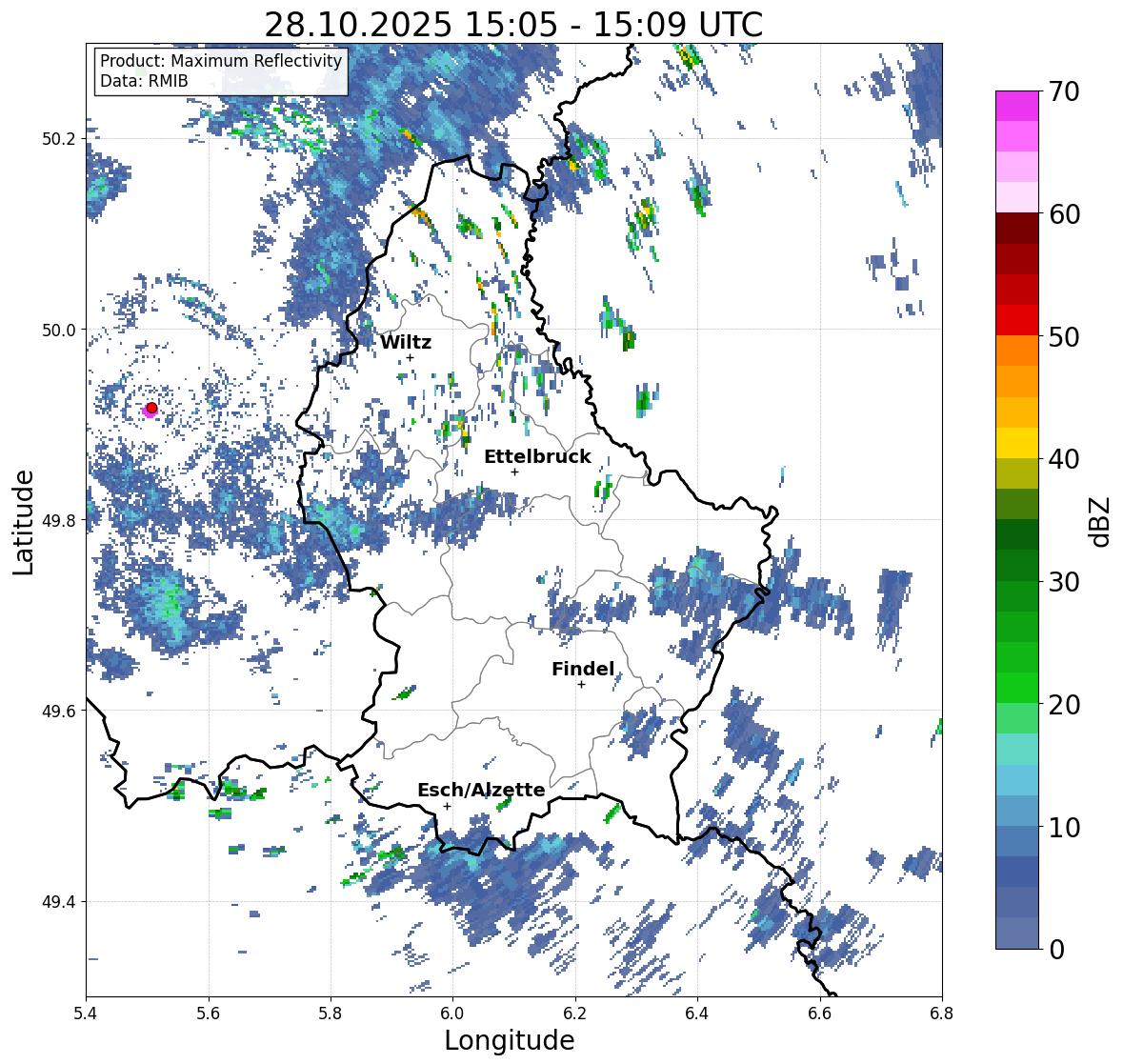Click the plus marker below Wiltz
The width and height of the screenshot is (1123, 1064).
[410, 358]
